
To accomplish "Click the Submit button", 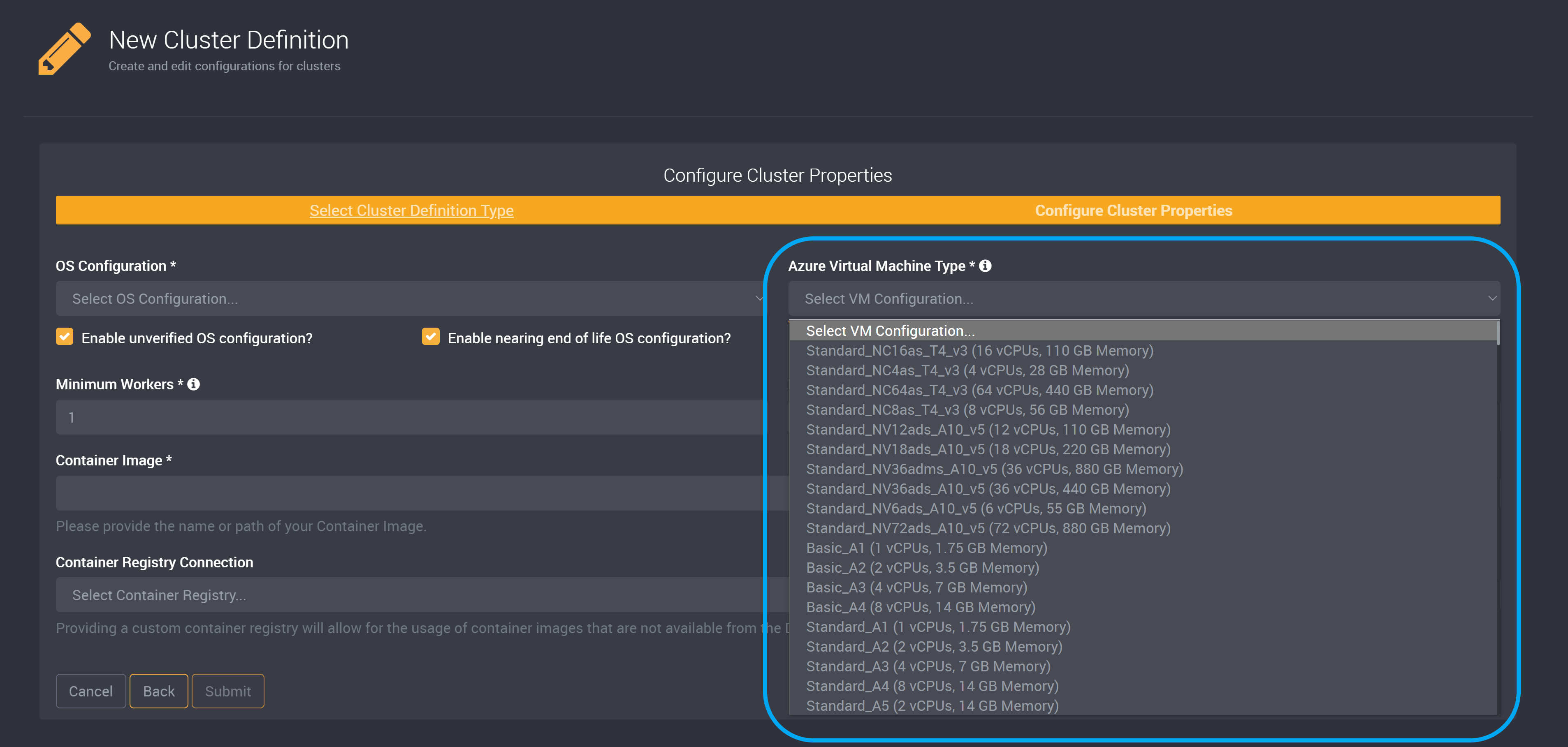I will click(x=227, y=691).
